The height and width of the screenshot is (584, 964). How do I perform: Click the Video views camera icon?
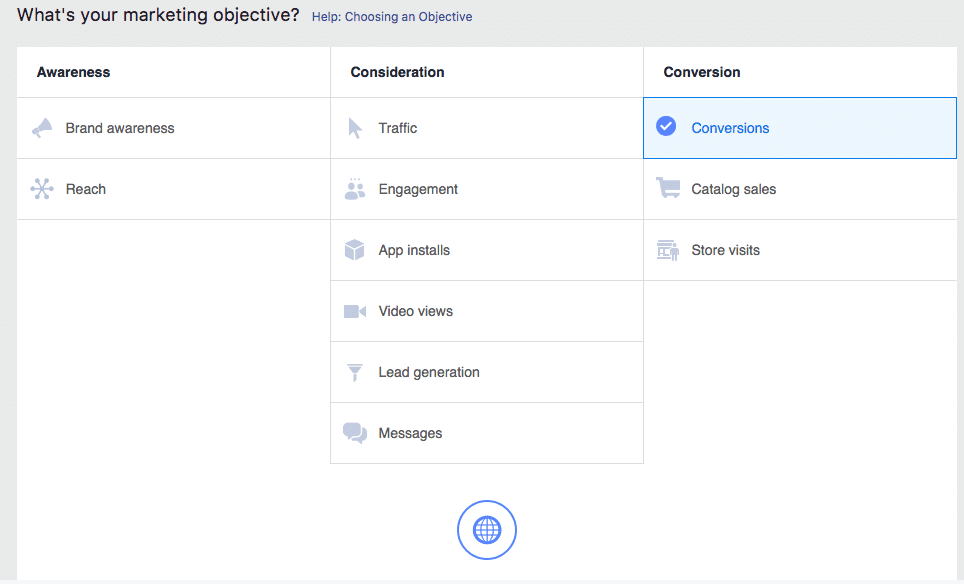[355, 311]
